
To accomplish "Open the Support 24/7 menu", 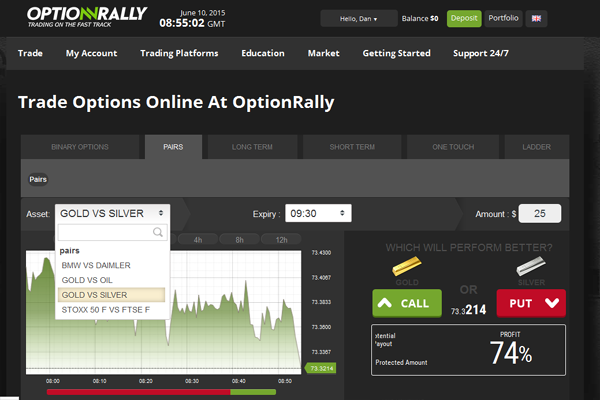I will pyautogui.click(x=481, y=53).
